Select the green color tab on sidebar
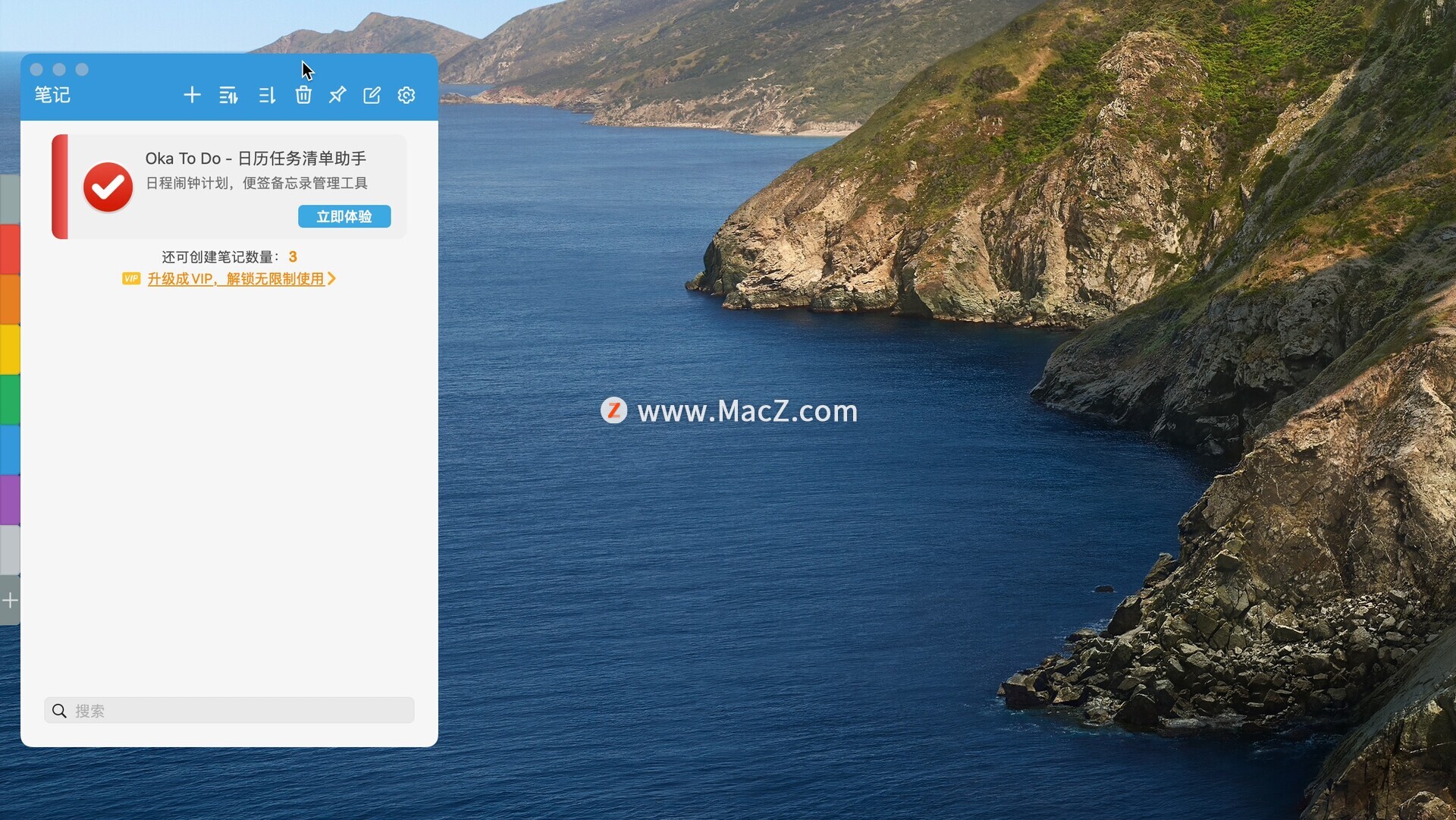 (x=10, y=399)
